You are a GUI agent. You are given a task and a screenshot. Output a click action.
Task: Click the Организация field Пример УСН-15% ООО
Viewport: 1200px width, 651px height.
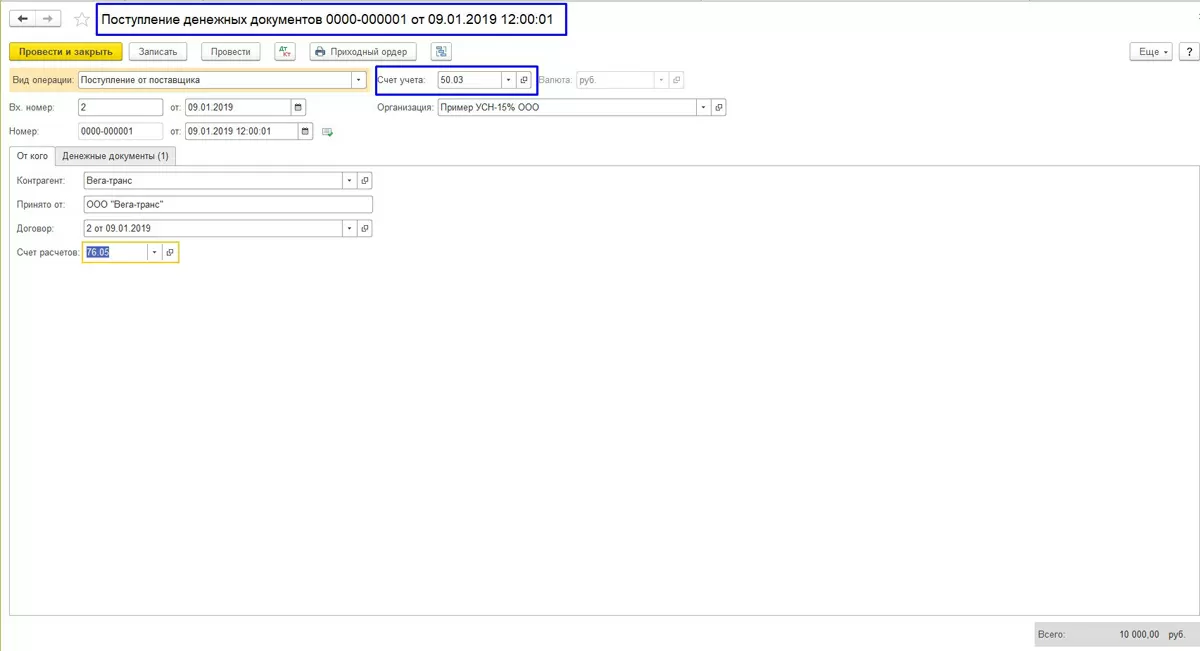(567, 107)
